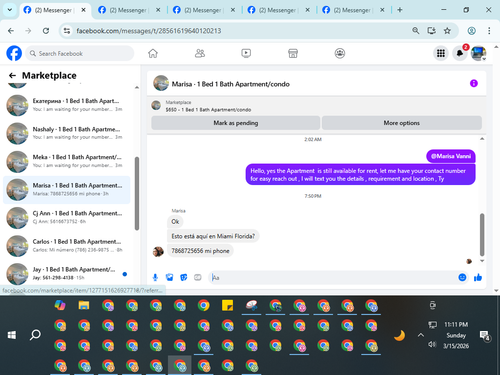Screen dimensions: 500x375
Task: Open the tab search dropdown chevron
Action: tap(10, 10)
